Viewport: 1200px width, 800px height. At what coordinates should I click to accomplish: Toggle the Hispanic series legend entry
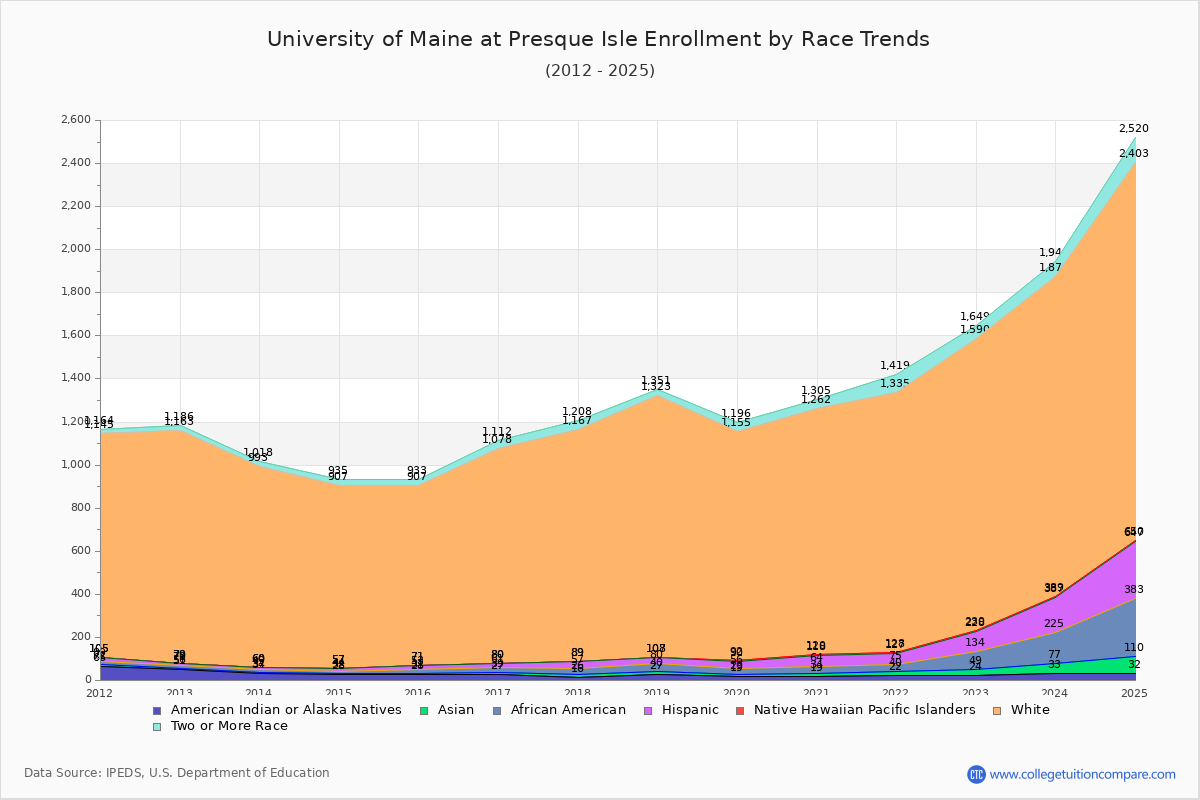coord(680,710)
